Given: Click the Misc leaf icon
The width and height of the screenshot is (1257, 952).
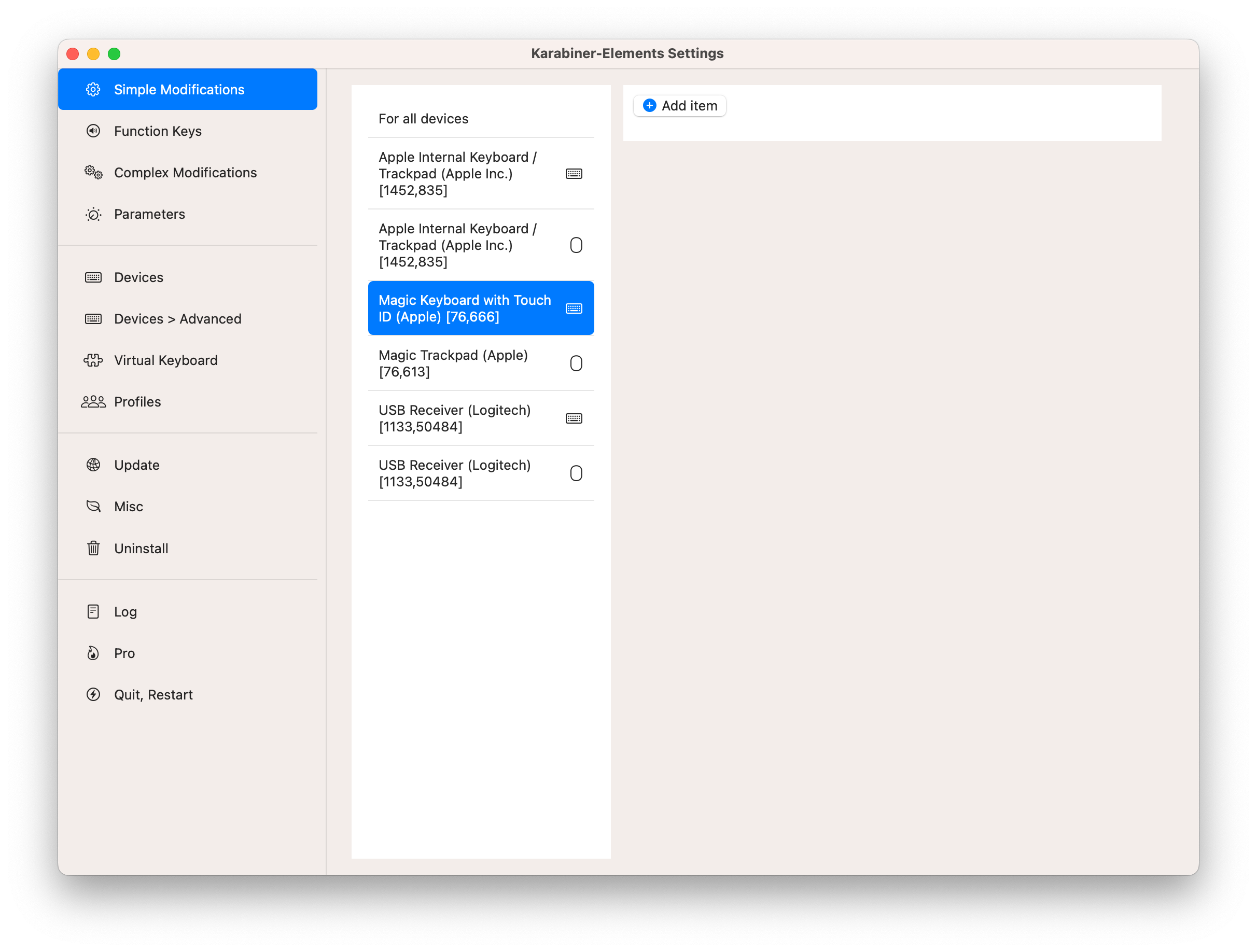Looking at the screenshot, I should click(93, 506).
